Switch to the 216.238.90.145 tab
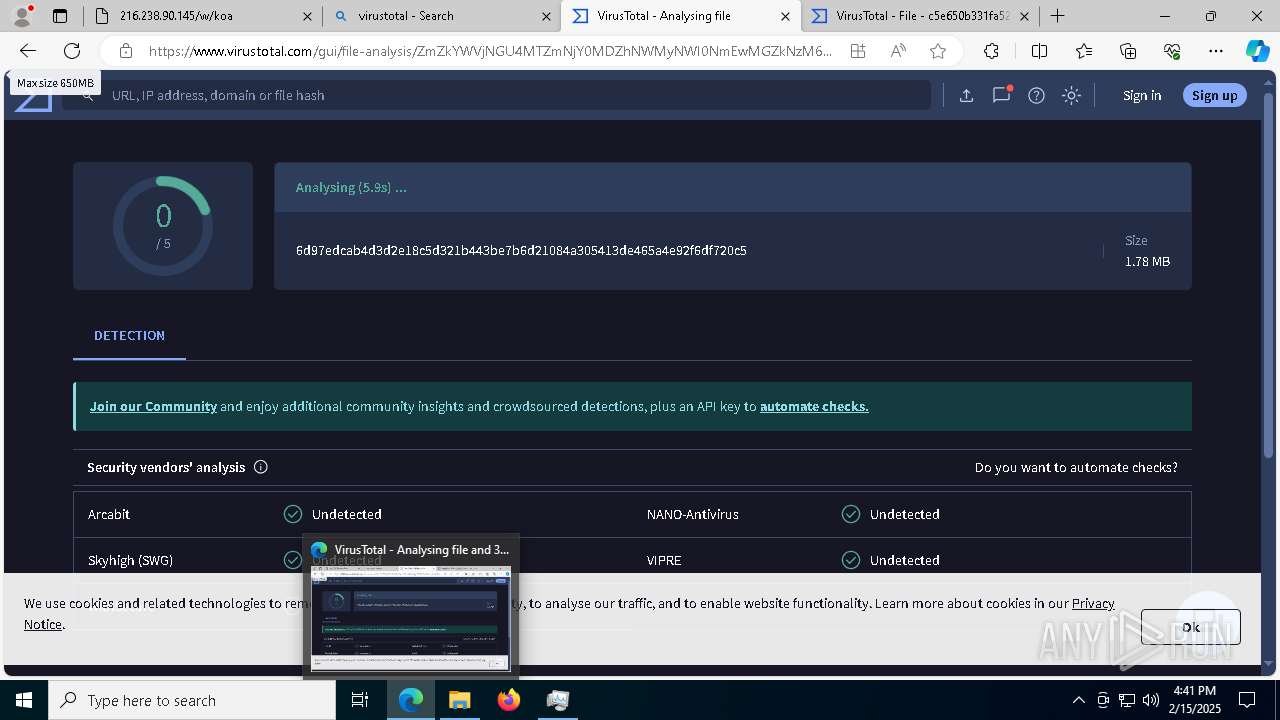The width and height of the screenshot is (1280, 720). tap(204, 16)
